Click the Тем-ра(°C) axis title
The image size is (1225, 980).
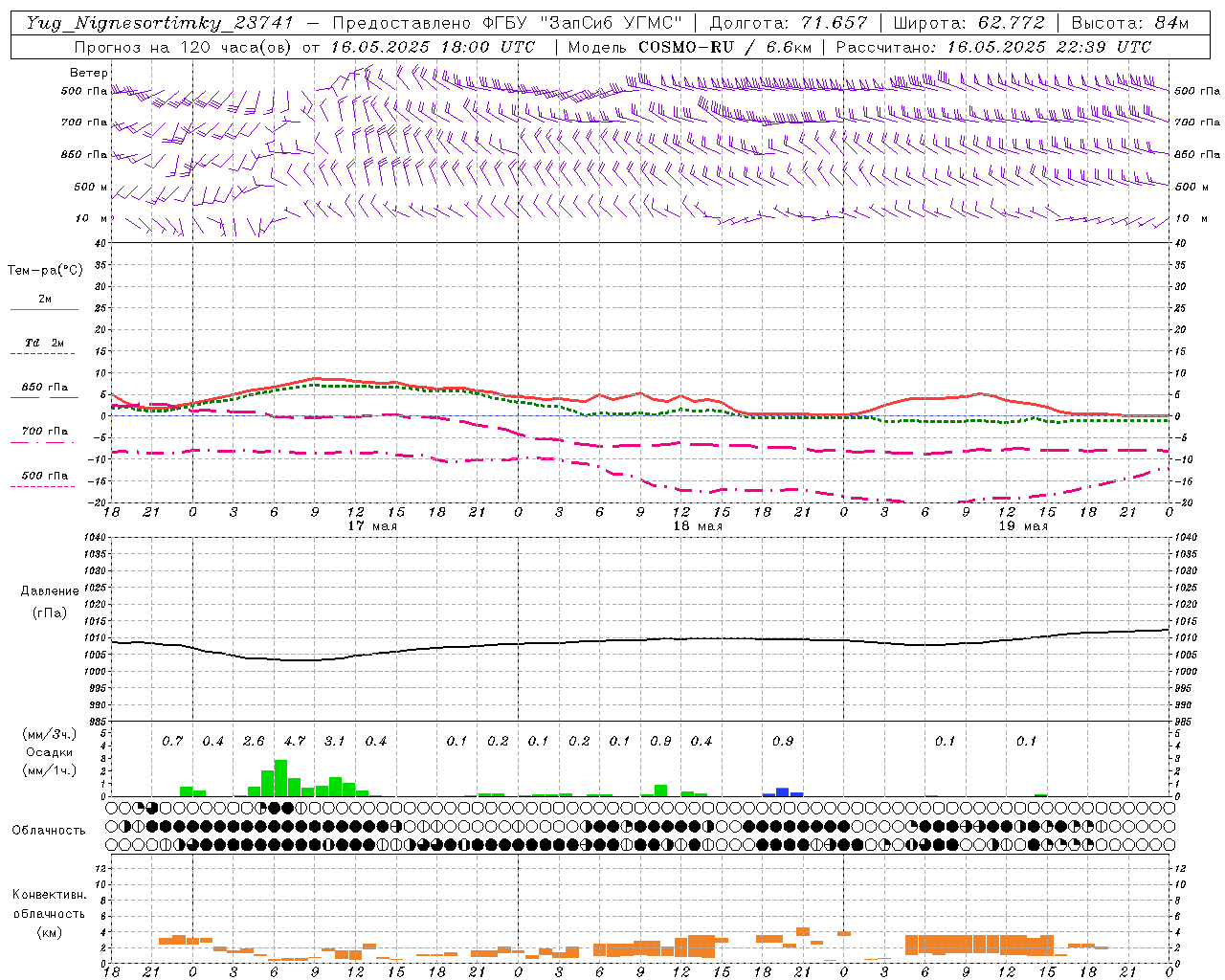[x=45, y=271]
